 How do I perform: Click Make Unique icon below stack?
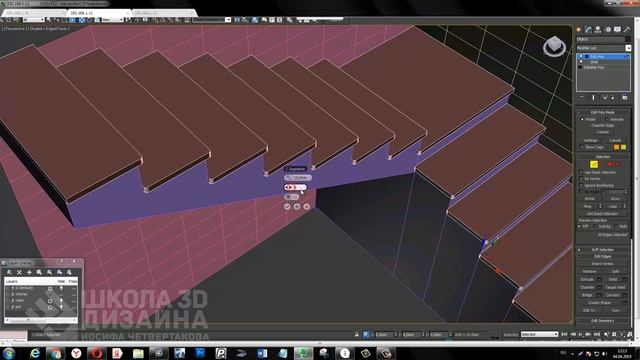click(605, 98)
